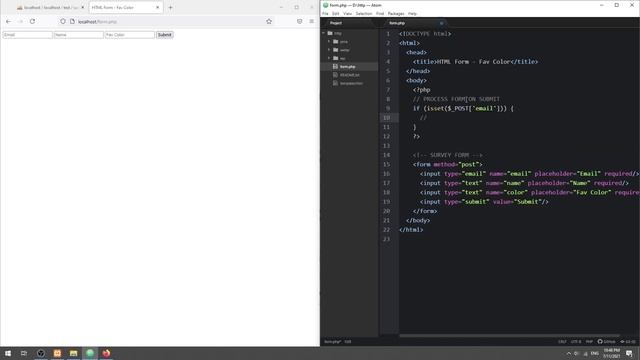Go back in the Firefox browser
This screenshot has height=360, width=640.
(x=9, y=21)
